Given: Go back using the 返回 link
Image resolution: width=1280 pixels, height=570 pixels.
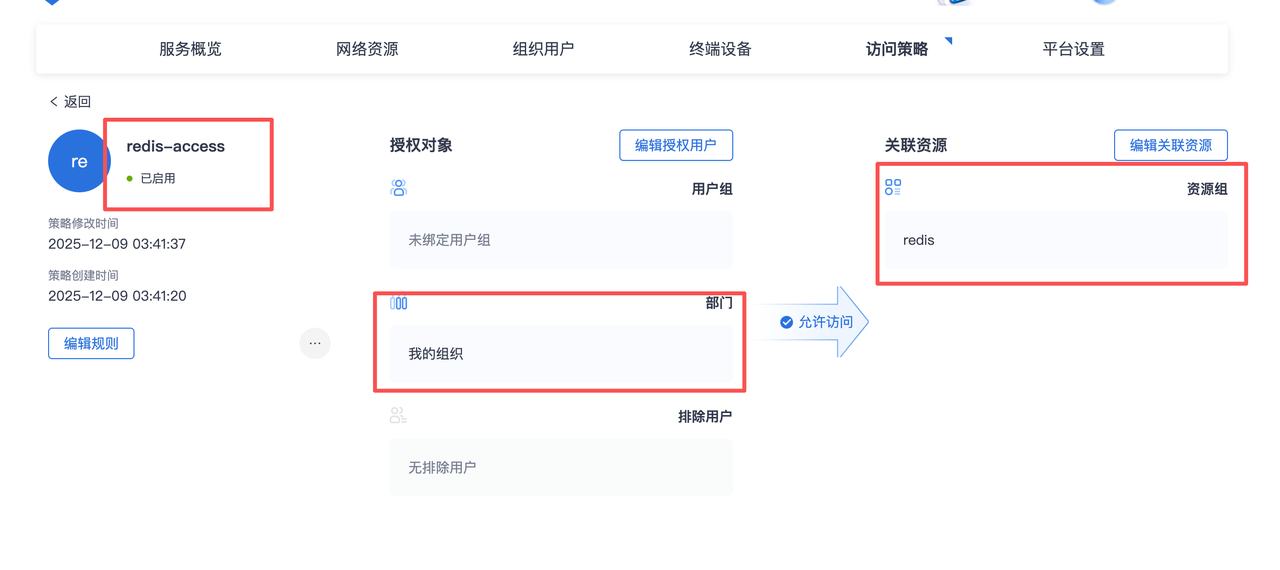Looking at the screenshot, I should point(70,102).
